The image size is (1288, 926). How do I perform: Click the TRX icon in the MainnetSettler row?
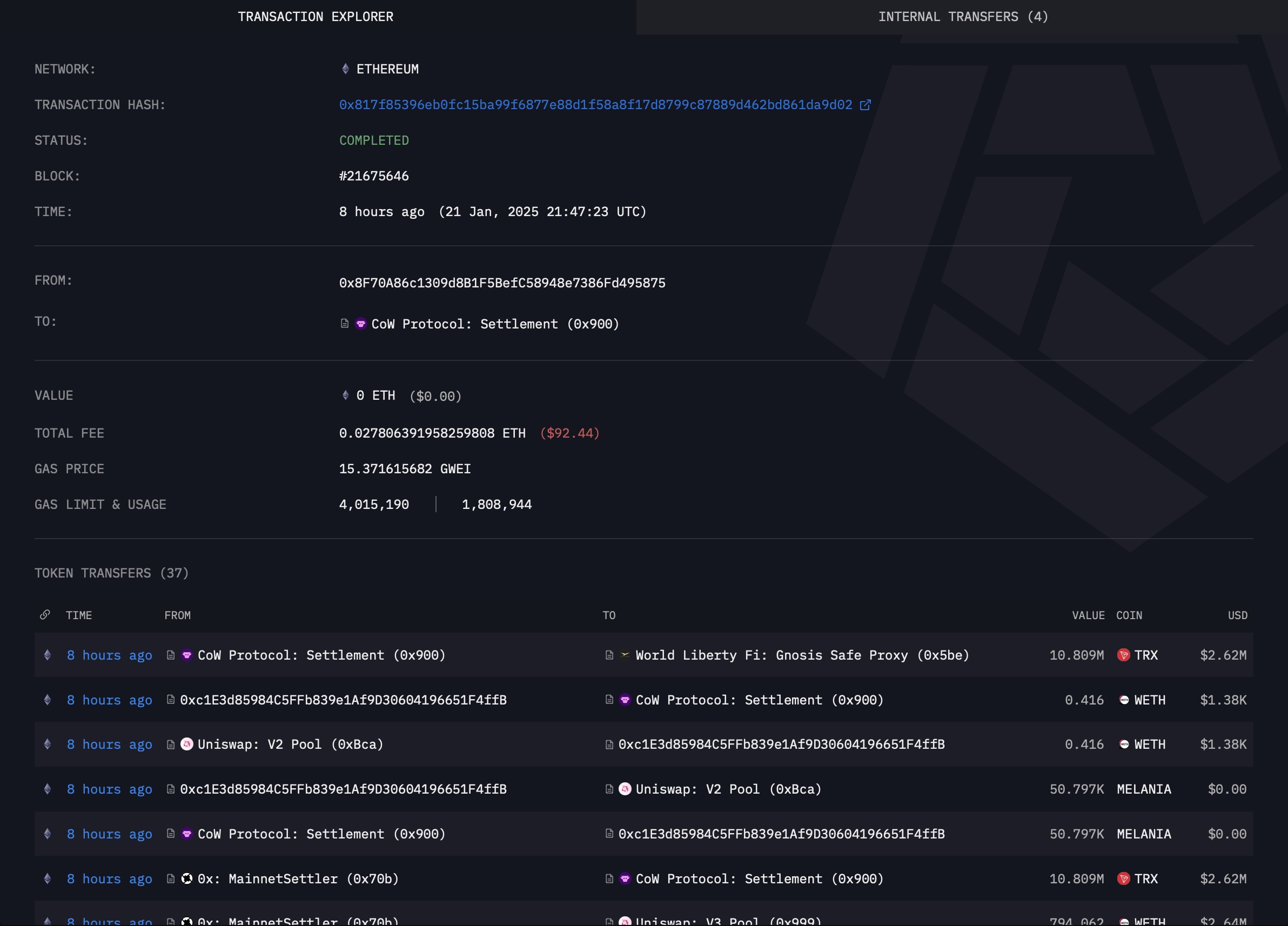pyautogui.click(x=1123, y=879)
